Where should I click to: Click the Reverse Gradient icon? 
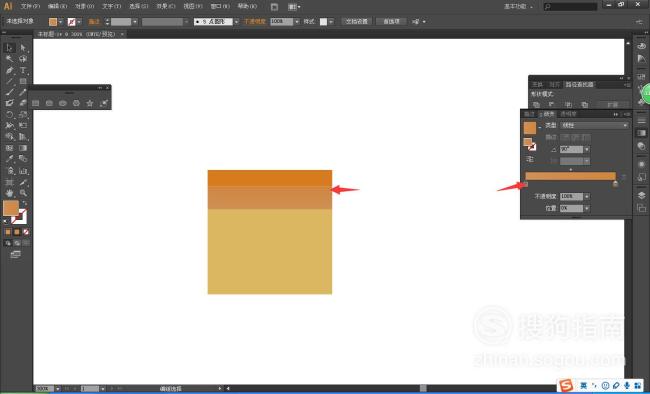(530, 159)
